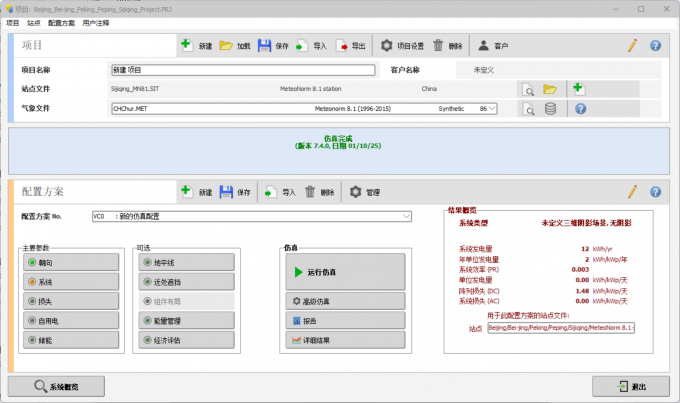Open the 用户注释 menu
Viewport: 680px width, 403px height.
96,23
